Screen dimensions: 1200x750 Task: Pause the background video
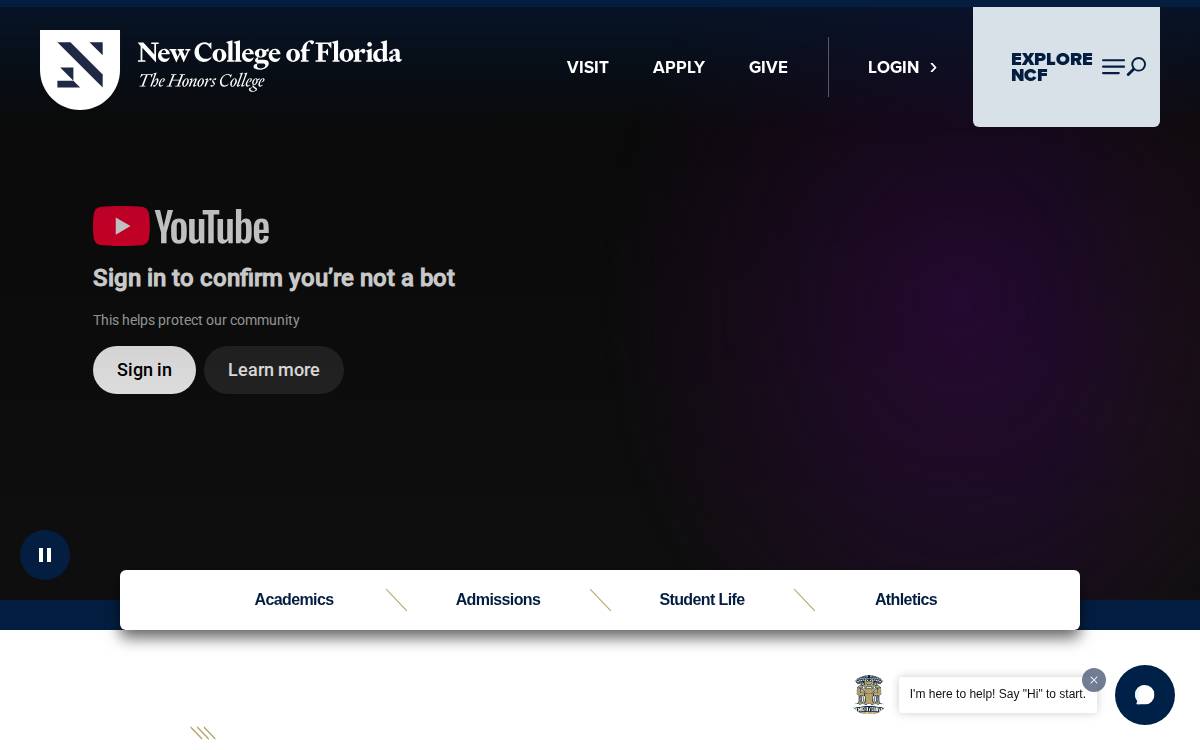click(45, 555)
